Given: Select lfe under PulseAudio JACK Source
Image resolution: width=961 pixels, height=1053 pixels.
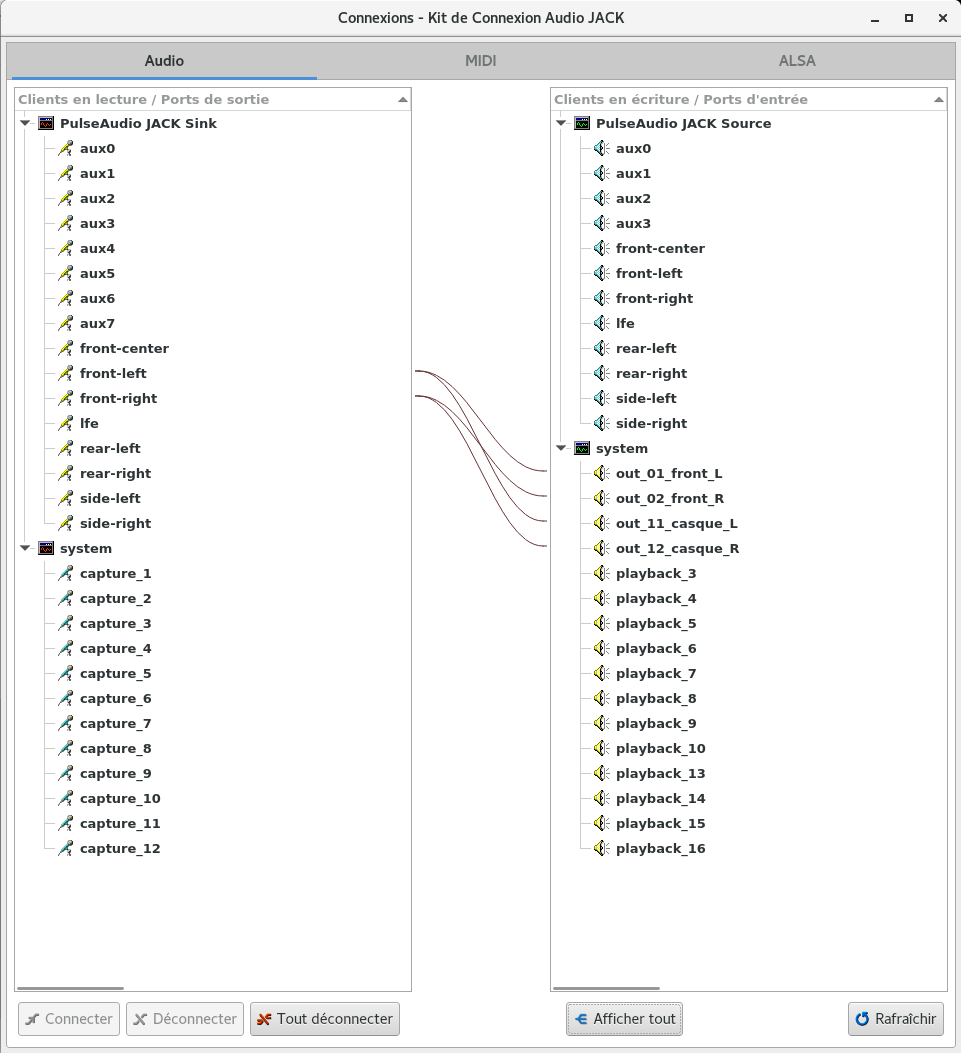Looking at the screenshot, I should coord(625,324).
